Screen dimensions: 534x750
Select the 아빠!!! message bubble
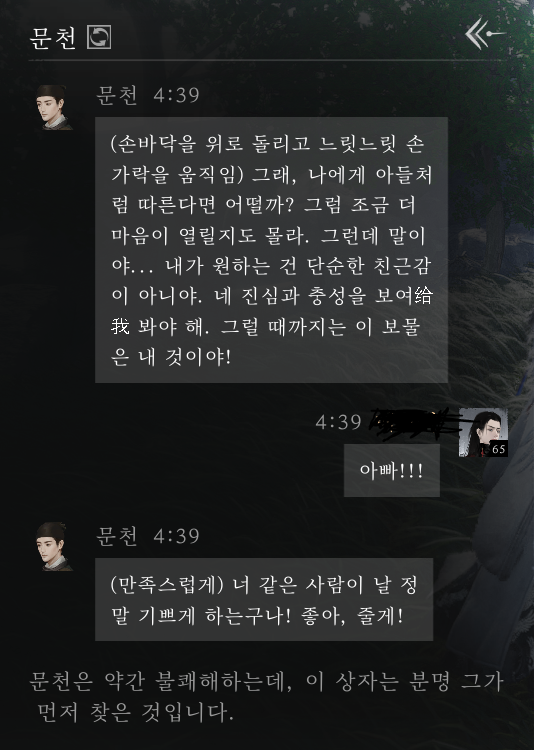point(391,471)
